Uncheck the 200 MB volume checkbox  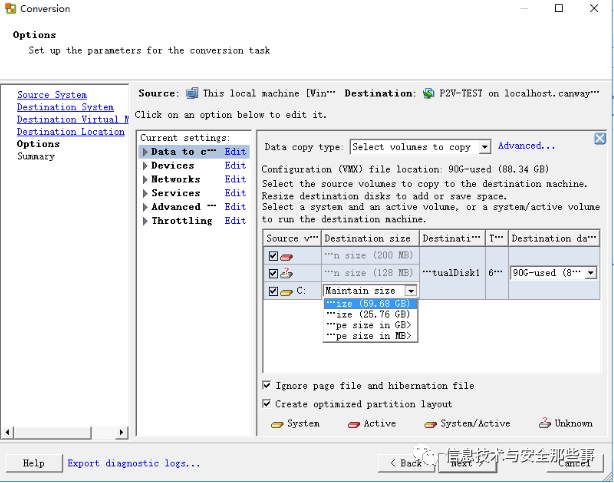[273, 256]
